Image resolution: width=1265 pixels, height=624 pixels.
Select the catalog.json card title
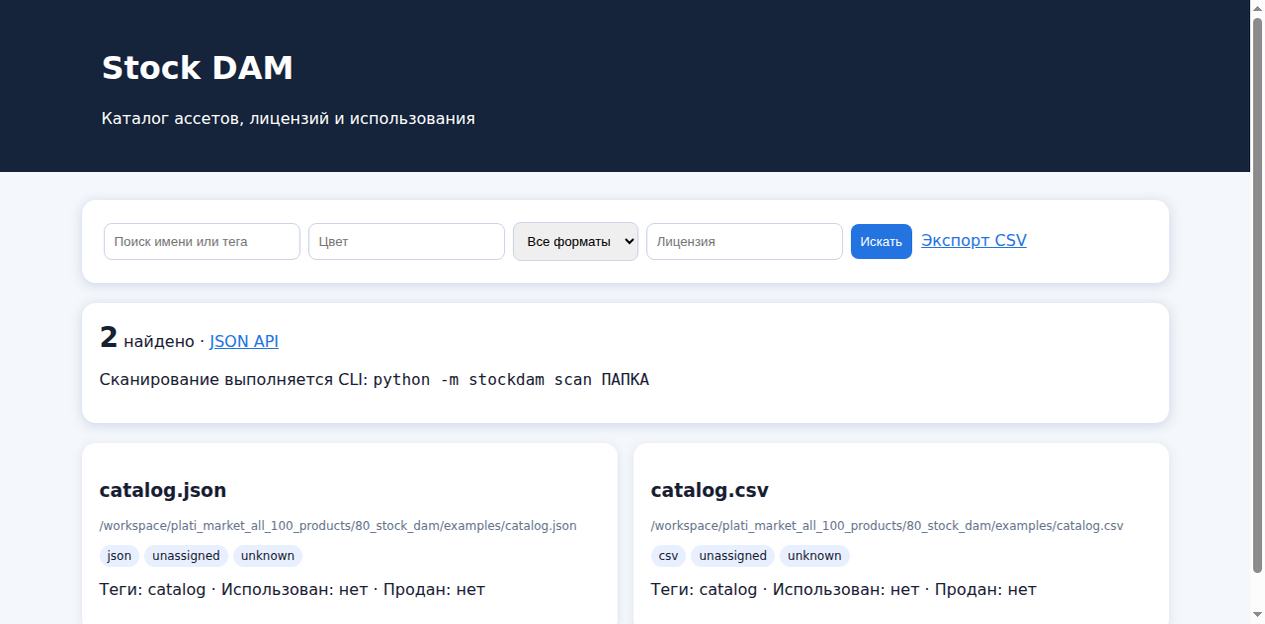pos(163,490)
